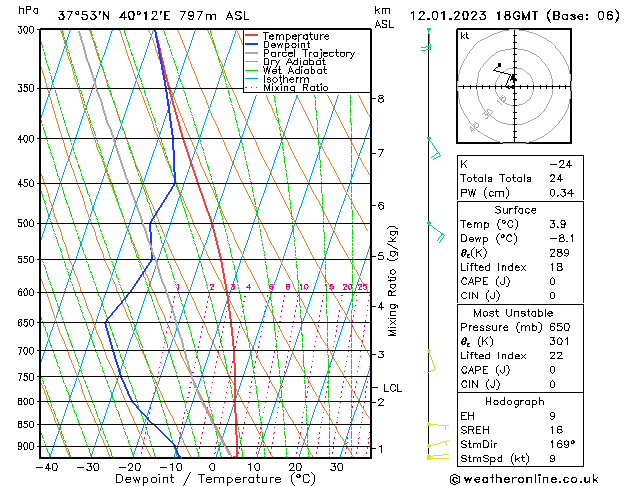
Task: Select the "Mixing Ratio" legend entry
Action: 296,87
